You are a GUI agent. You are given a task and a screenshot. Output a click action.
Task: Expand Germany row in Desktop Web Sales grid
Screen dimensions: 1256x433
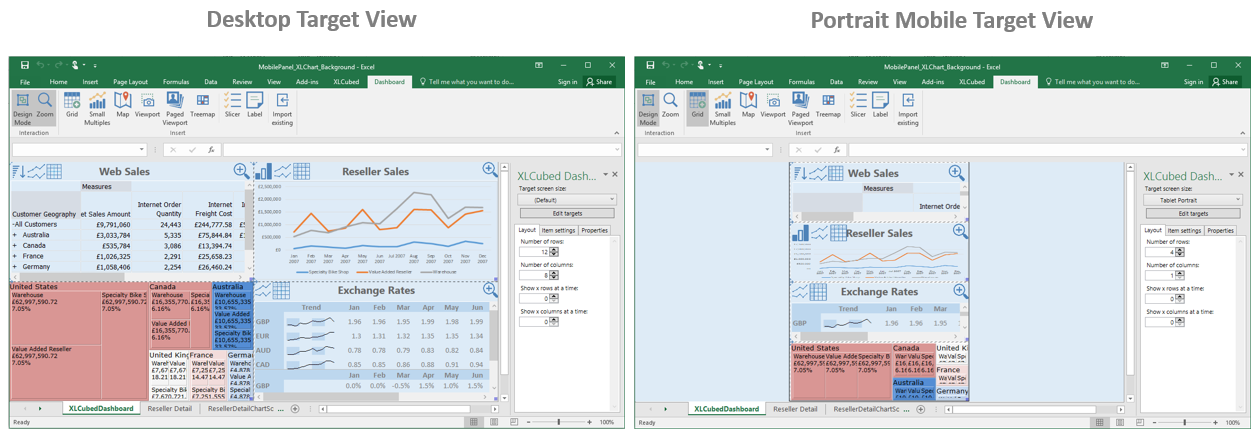point(15,267)
